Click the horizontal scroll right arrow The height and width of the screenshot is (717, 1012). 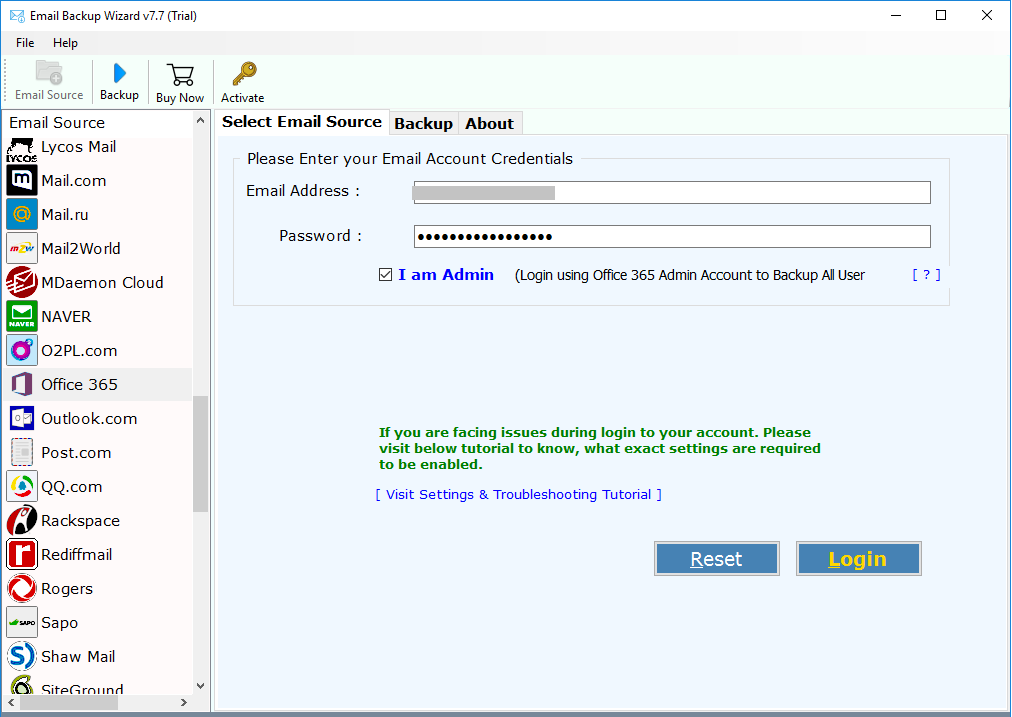[184, 702]
